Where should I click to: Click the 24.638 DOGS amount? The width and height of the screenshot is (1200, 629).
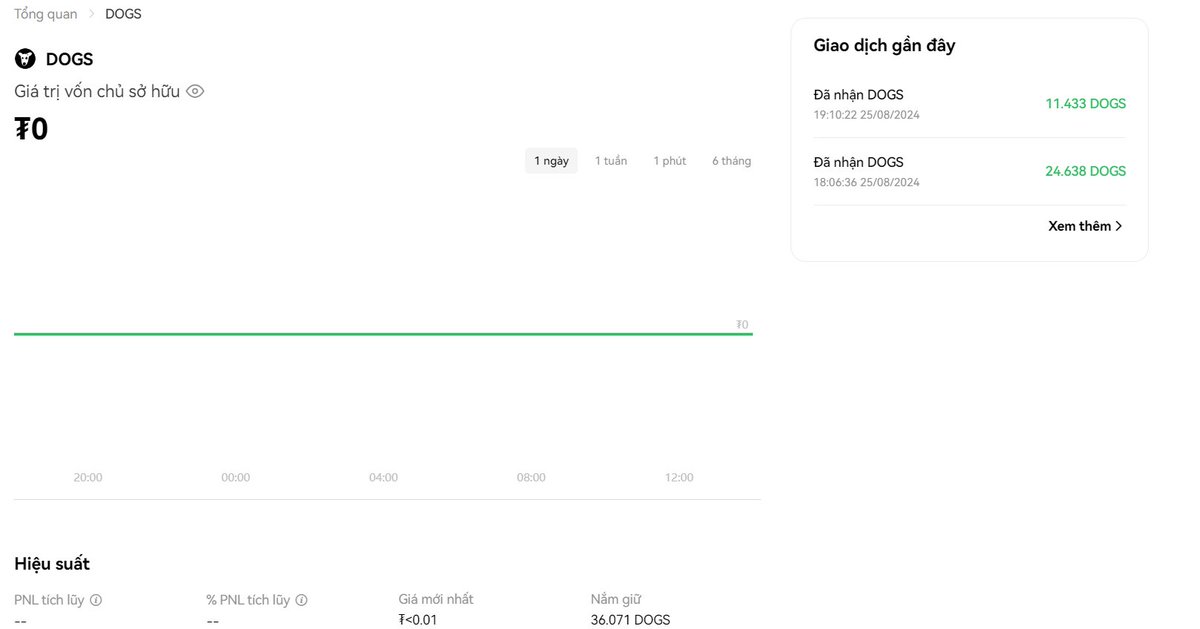[1086, 171]
